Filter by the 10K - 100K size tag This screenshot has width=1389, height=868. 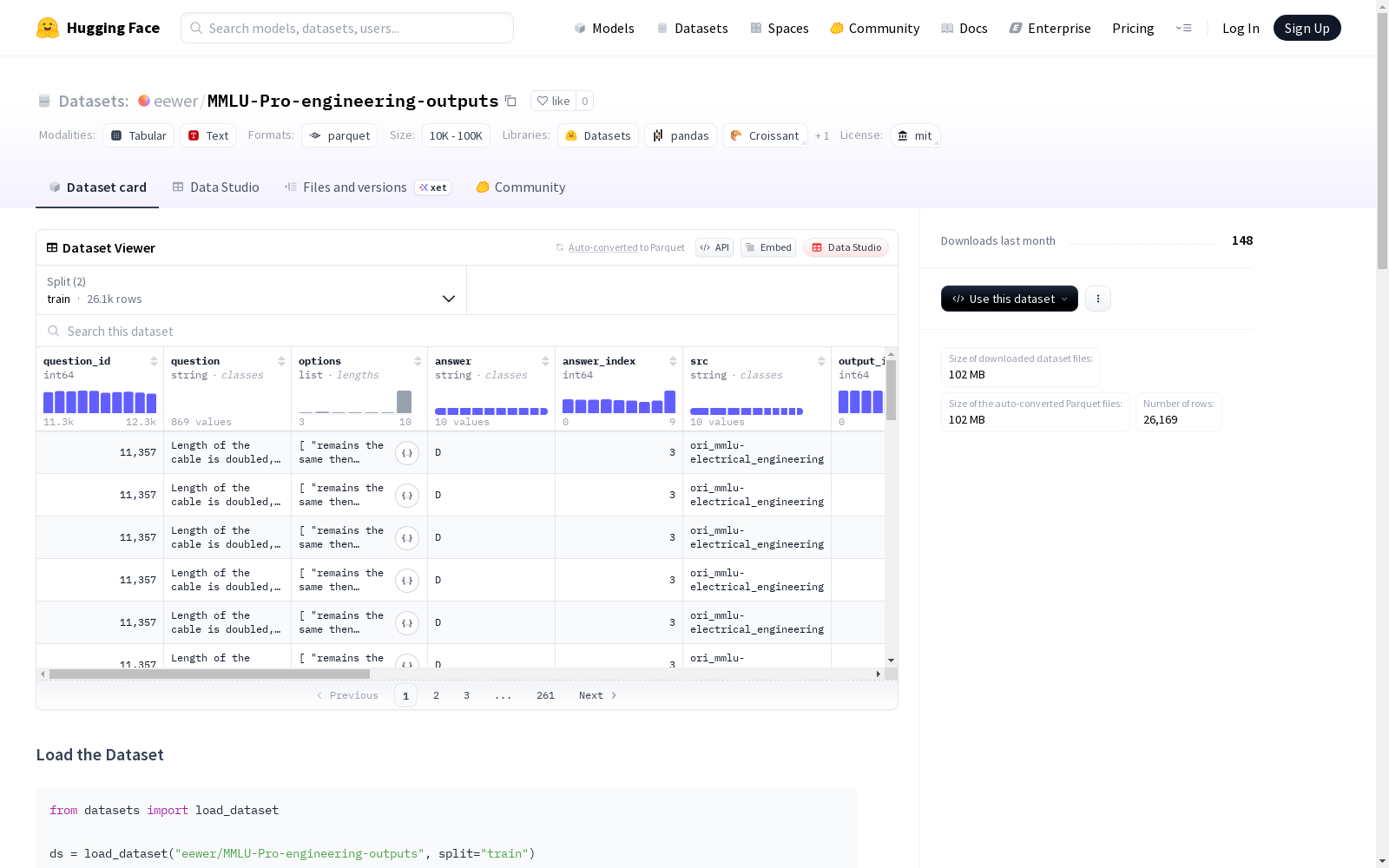pyautogui.click(x=456, y=135)
